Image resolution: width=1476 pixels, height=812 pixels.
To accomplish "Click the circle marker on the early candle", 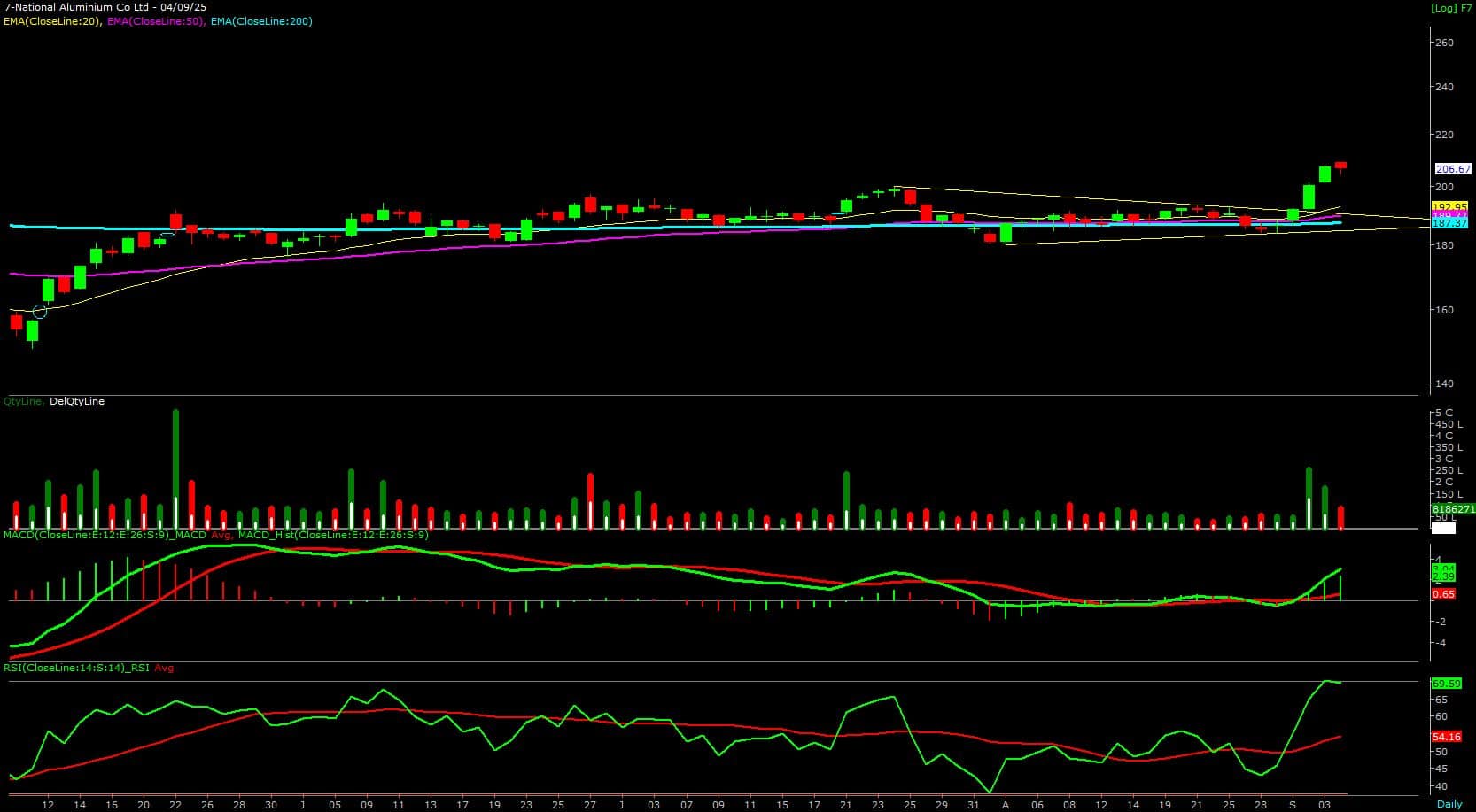I will (39, 311).
